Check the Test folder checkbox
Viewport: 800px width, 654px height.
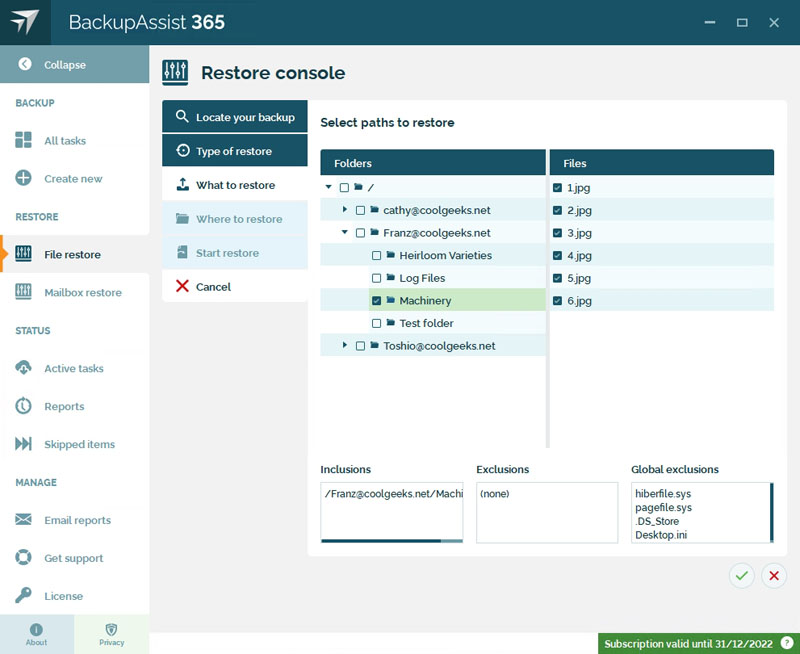377,323
